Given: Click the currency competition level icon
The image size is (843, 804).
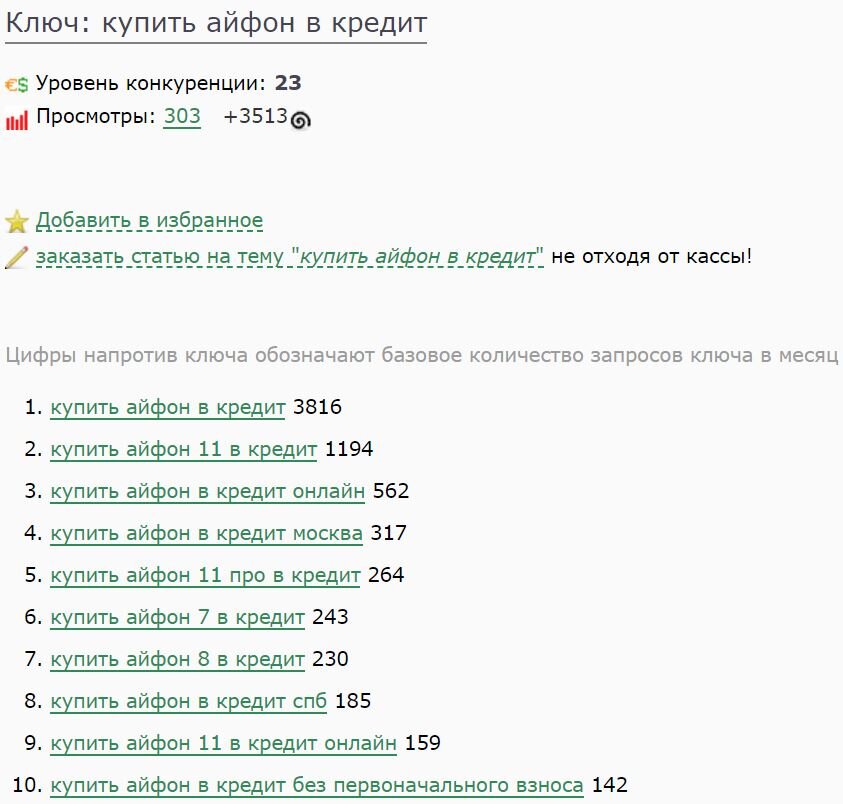Looking at the screenshot, I should coord(16,84).
